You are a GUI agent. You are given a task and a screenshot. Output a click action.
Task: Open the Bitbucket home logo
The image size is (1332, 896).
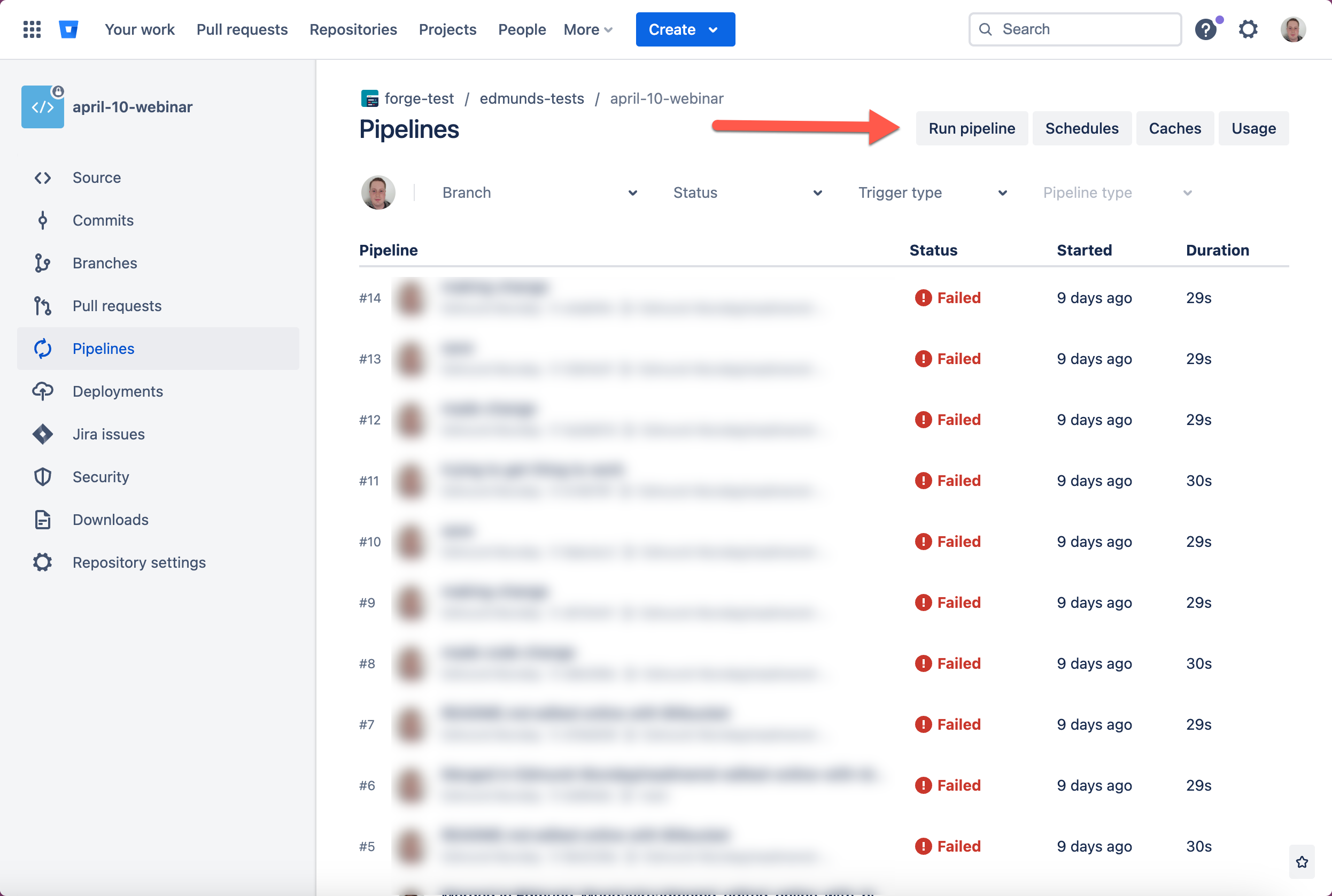tap(68, 29)
